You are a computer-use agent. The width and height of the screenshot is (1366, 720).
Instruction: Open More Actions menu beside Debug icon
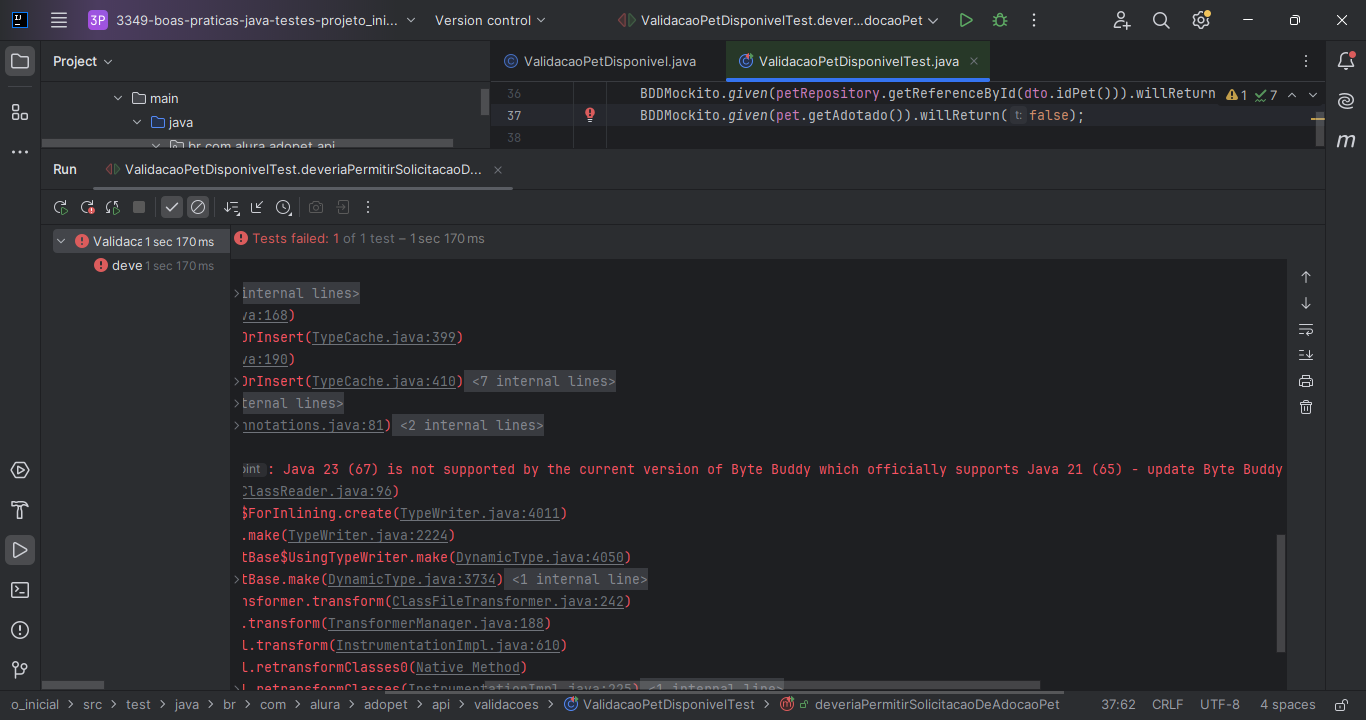click(x=1034, y=20)
